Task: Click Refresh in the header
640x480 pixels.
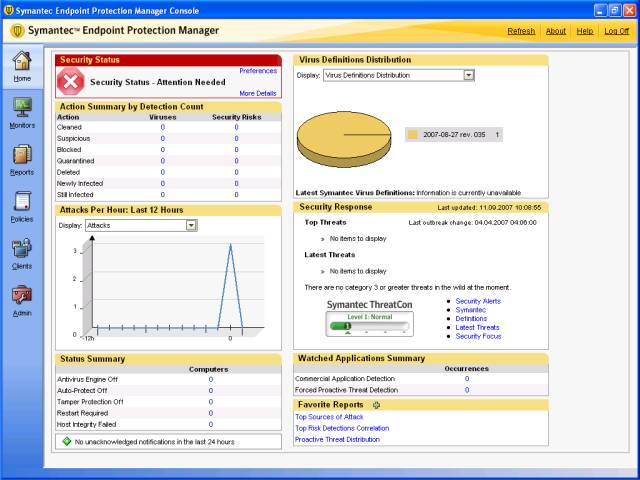Action: 521,31
